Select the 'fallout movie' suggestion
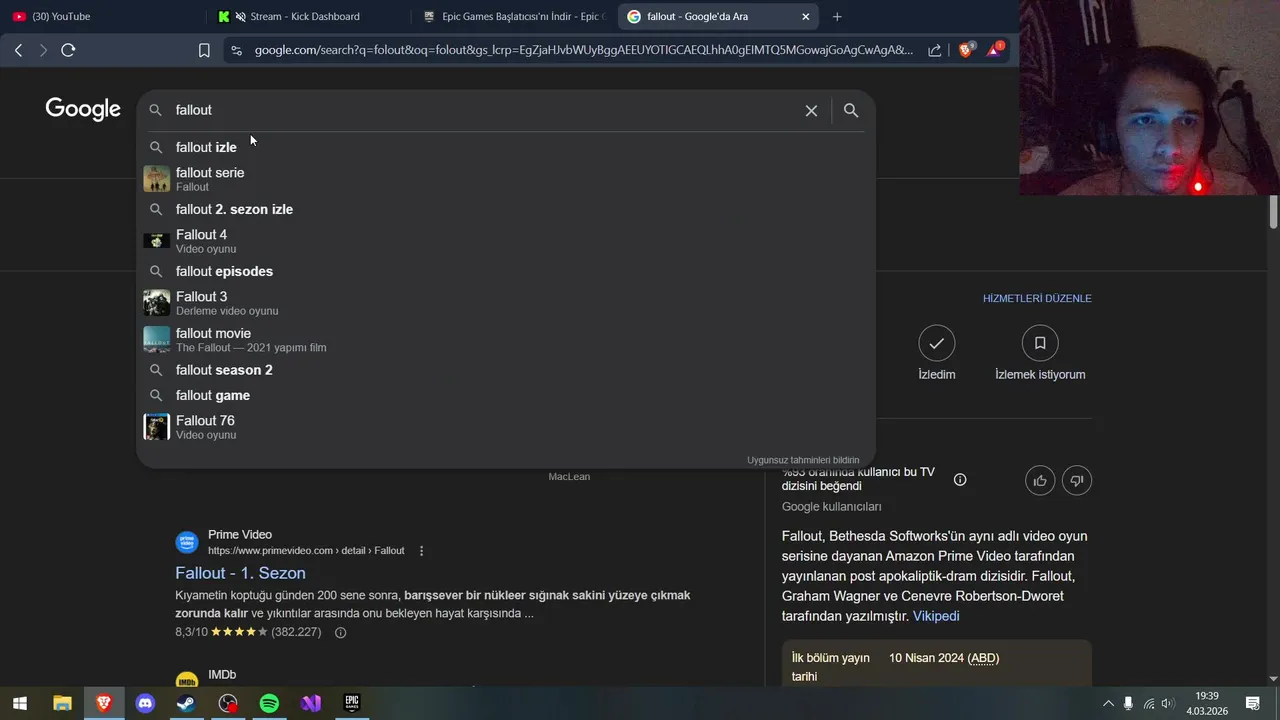The image size is (1280, 720). (x=506, y=340)
